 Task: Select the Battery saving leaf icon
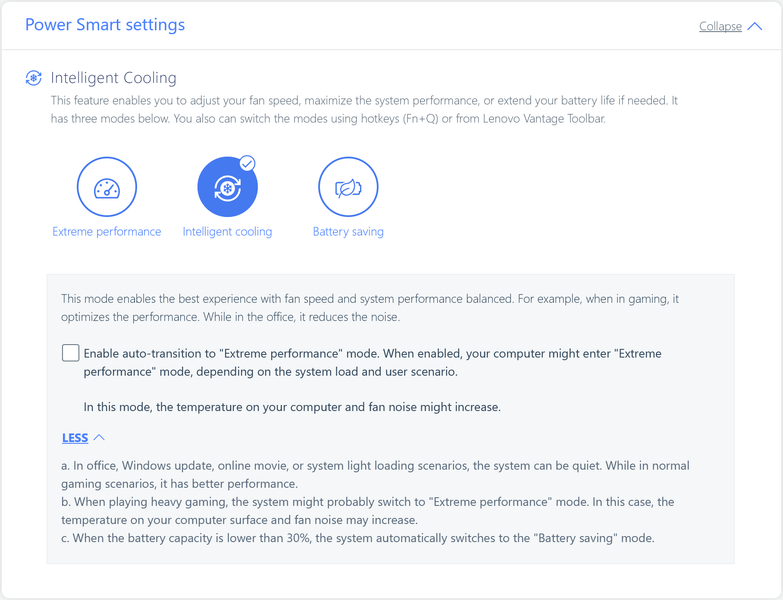tap(348, 187)
